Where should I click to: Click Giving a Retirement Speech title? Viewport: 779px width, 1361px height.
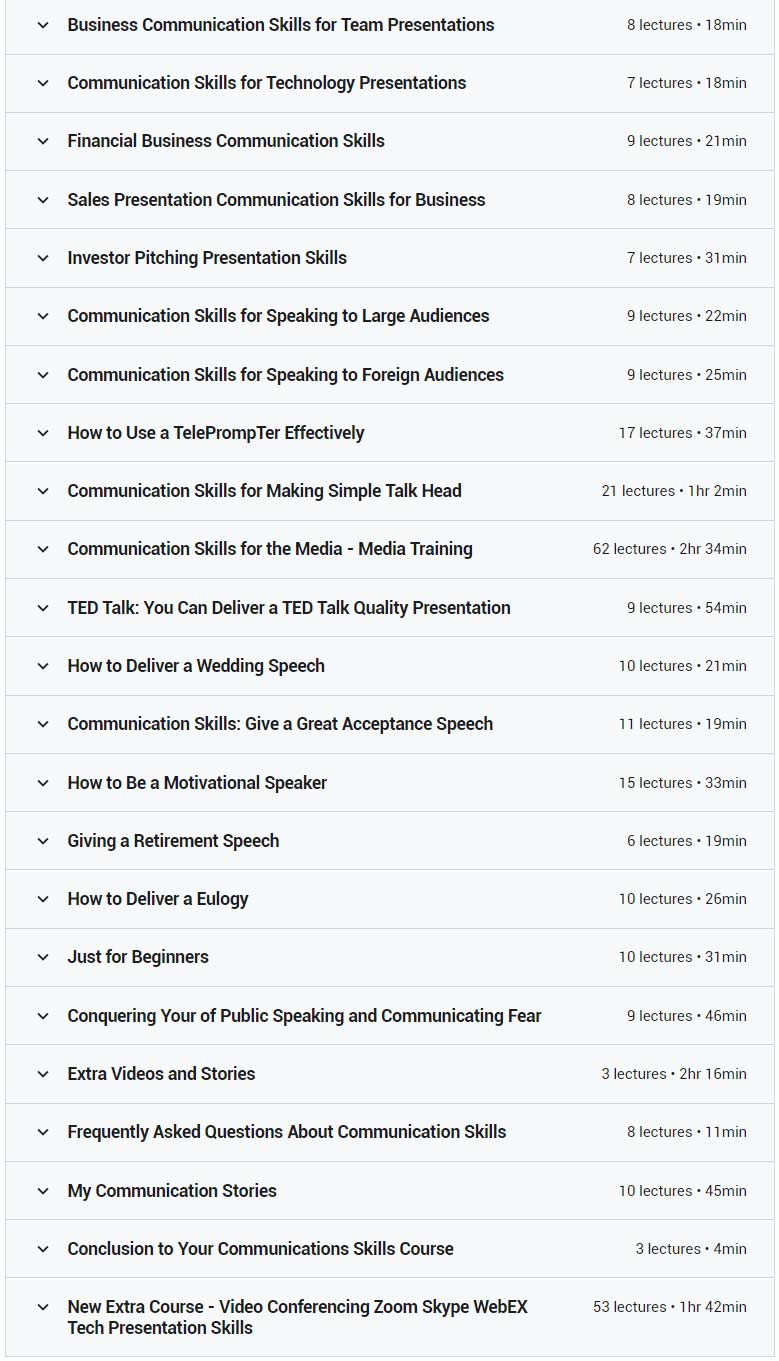click(173, 841)
